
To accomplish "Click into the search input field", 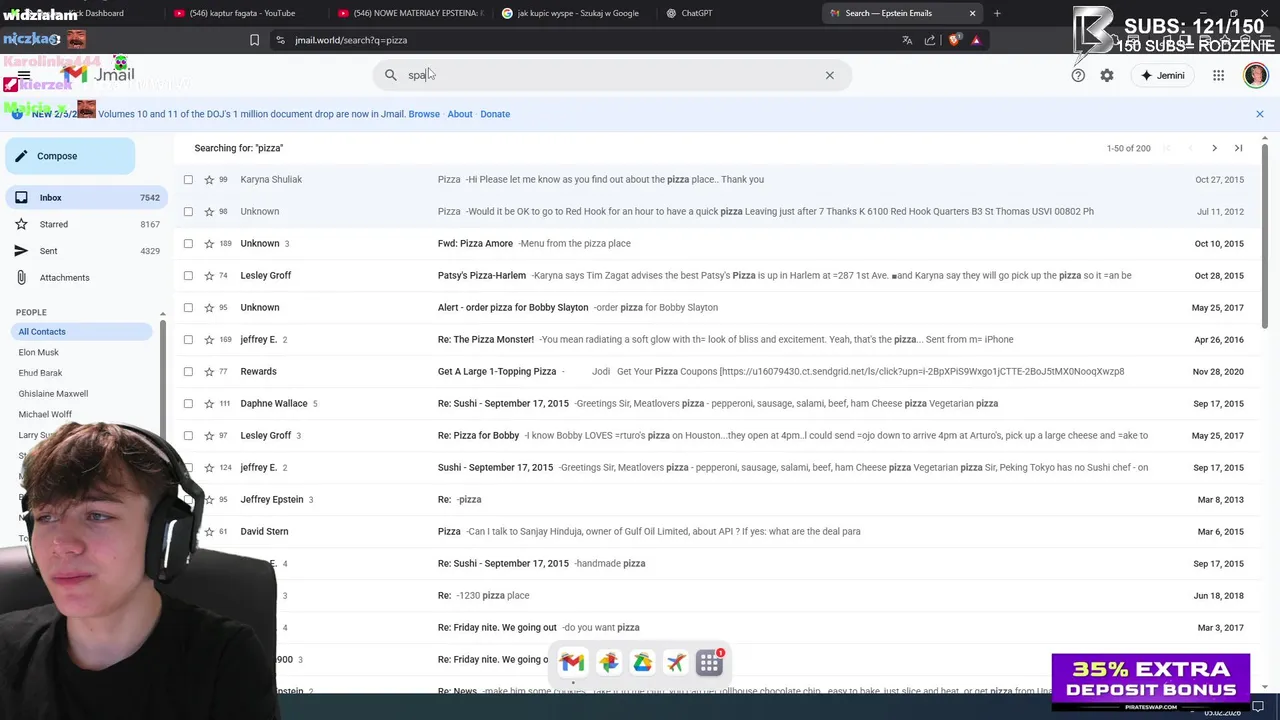I will [x=610, y=75].
